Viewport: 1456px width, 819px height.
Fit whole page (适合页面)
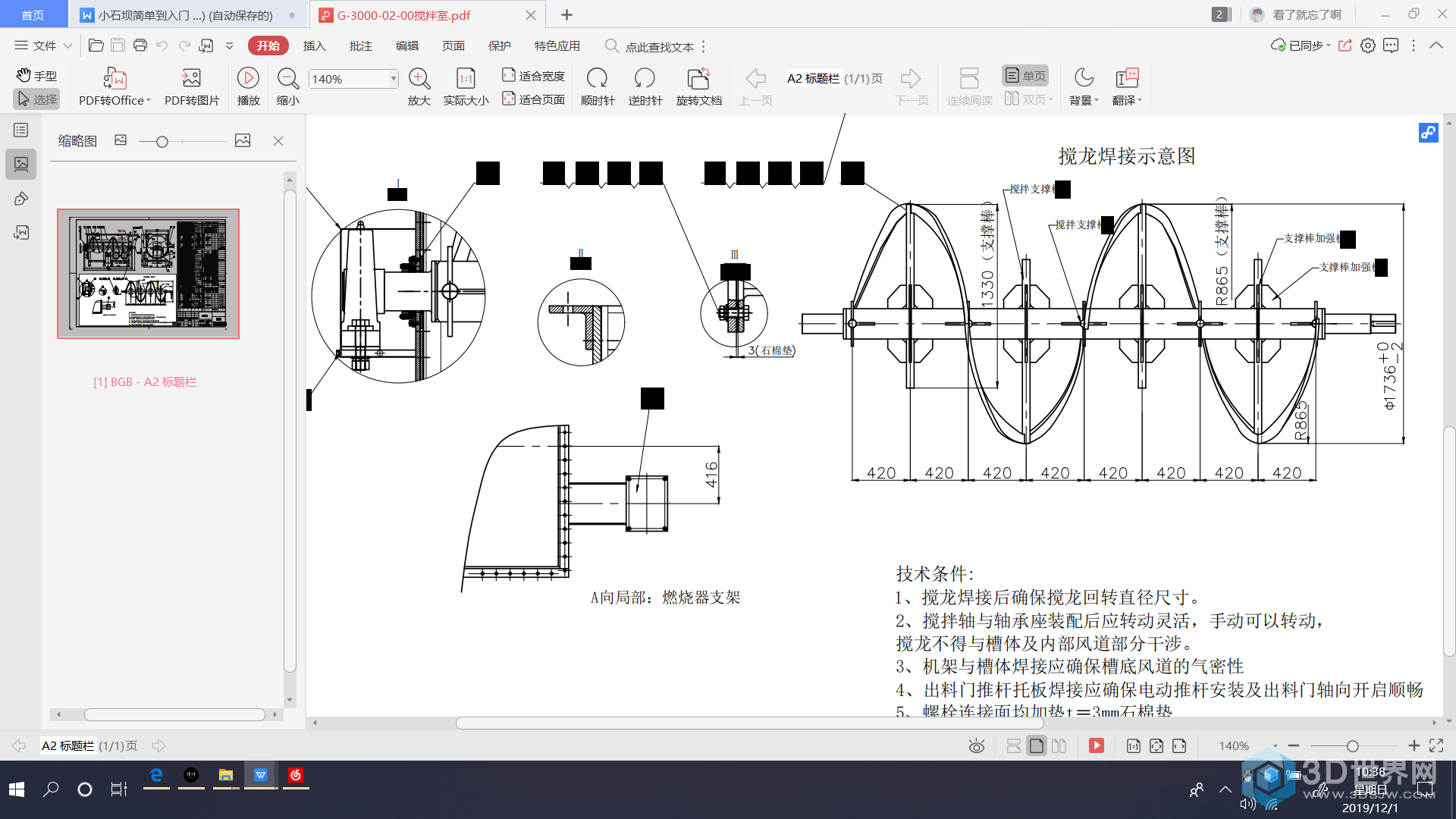tap(533, 99)
